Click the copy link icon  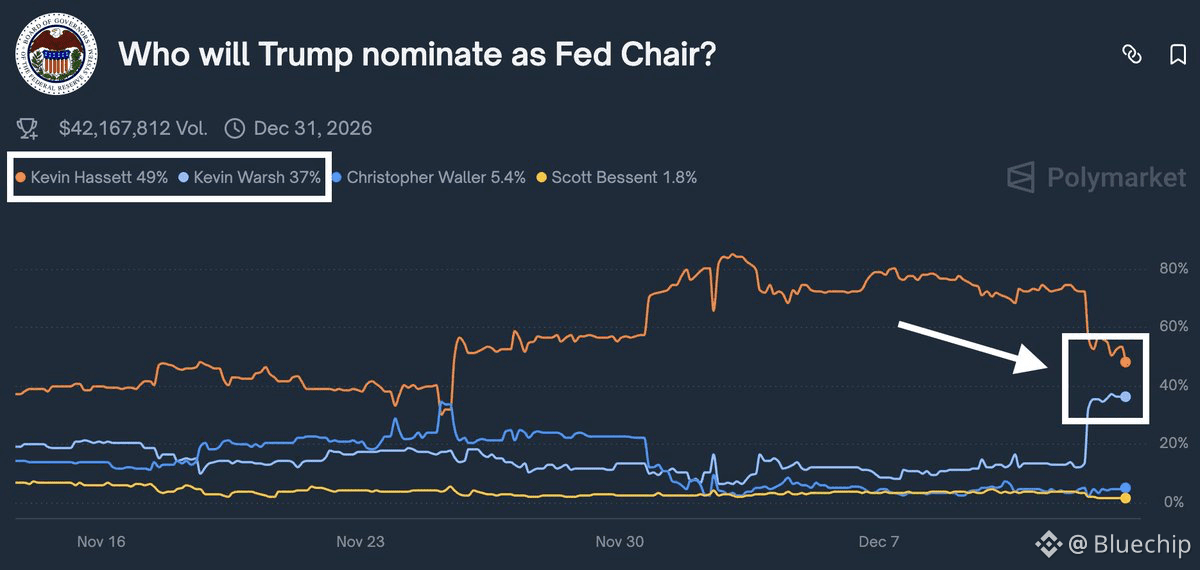(1132, 55)
